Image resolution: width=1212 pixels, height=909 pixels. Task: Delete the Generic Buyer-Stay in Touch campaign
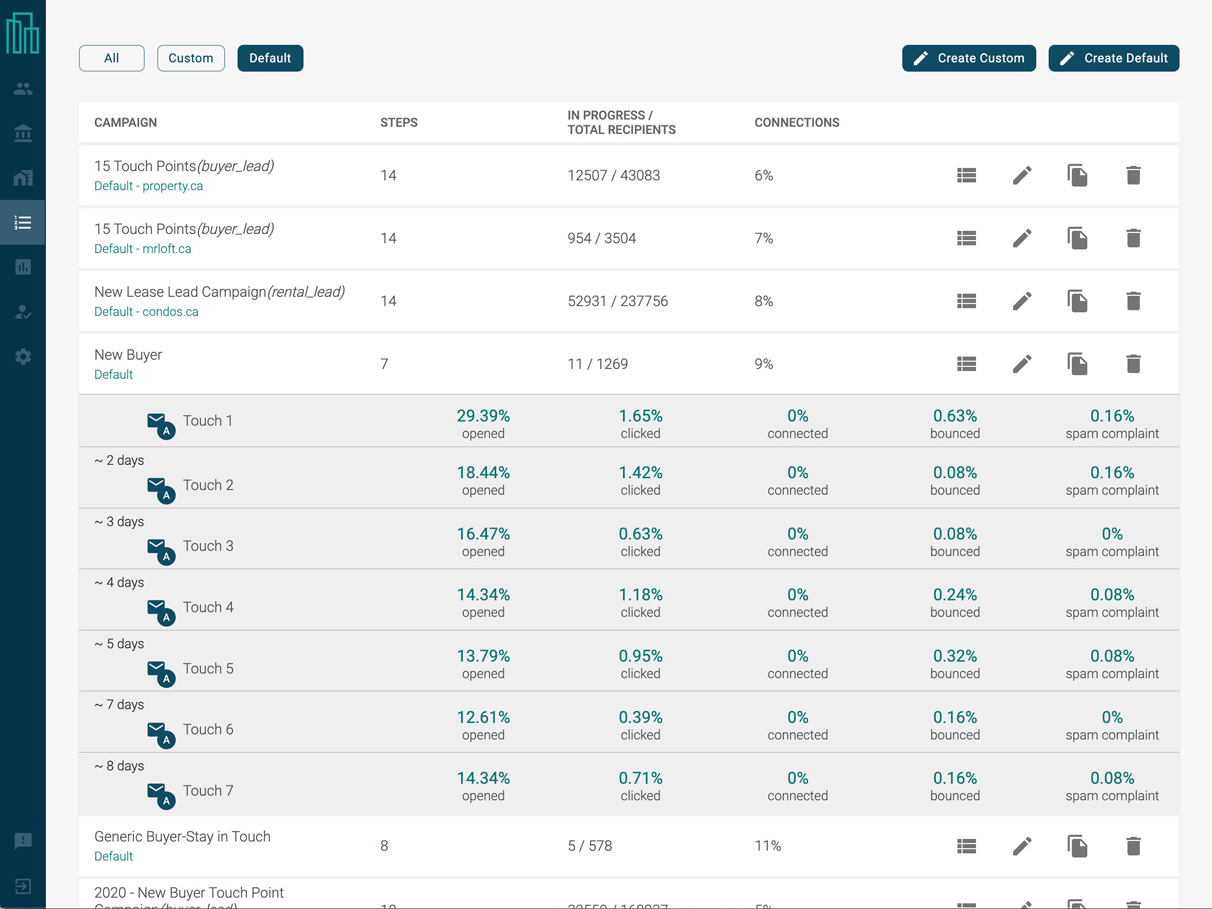point(1133,846)
